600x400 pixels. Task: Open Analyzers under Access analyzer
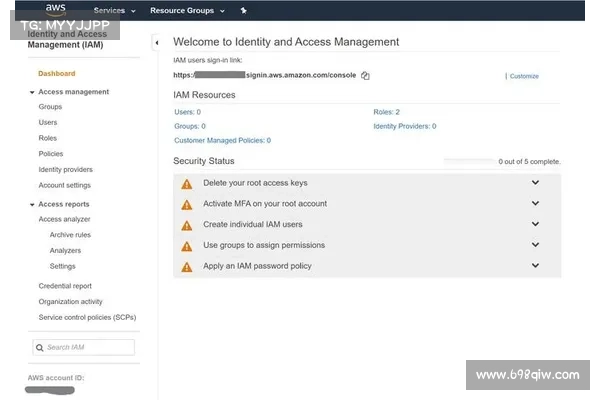click(x=65, y=251)
